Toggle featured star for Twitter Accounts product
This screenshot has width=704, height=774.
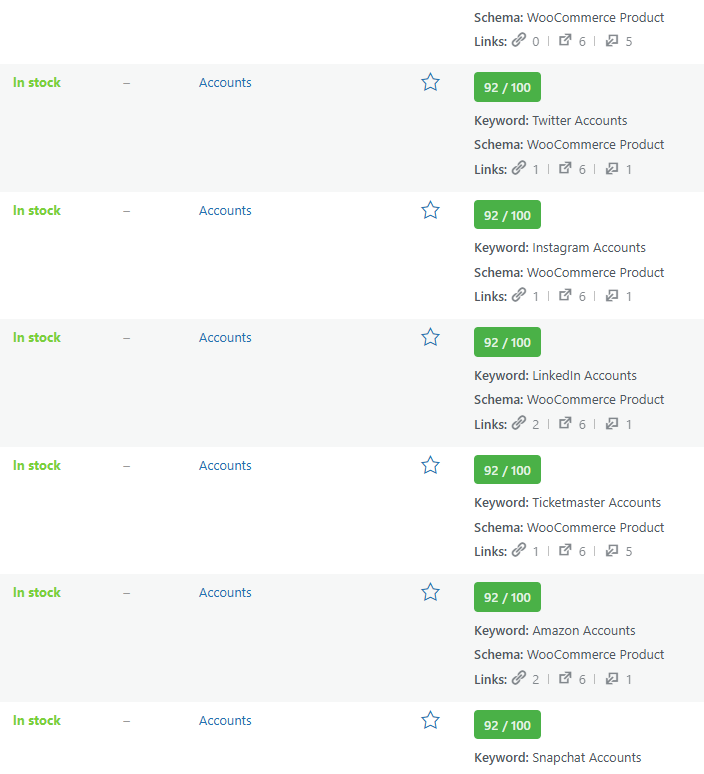pos(430,82)
